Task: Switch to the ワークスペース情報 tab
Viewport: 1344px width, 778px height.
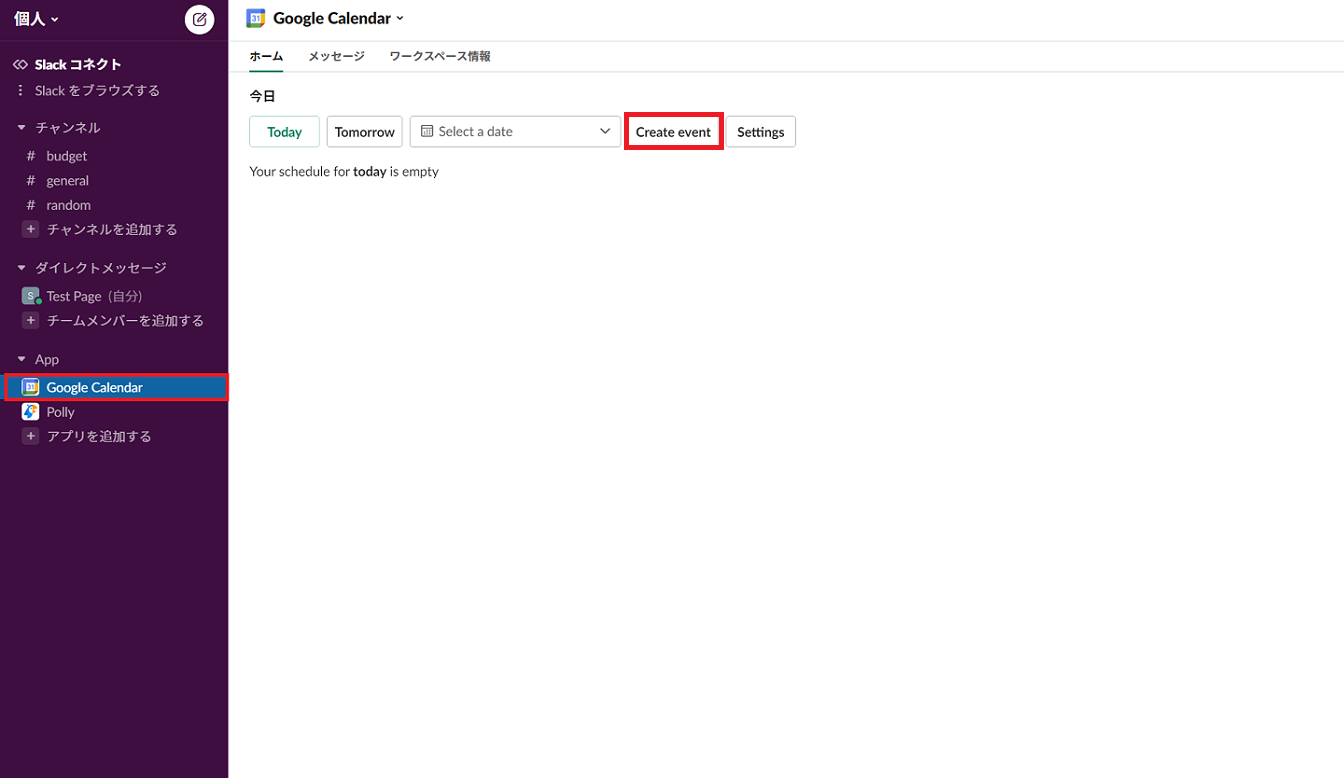Action: click(x=440, y=57)
